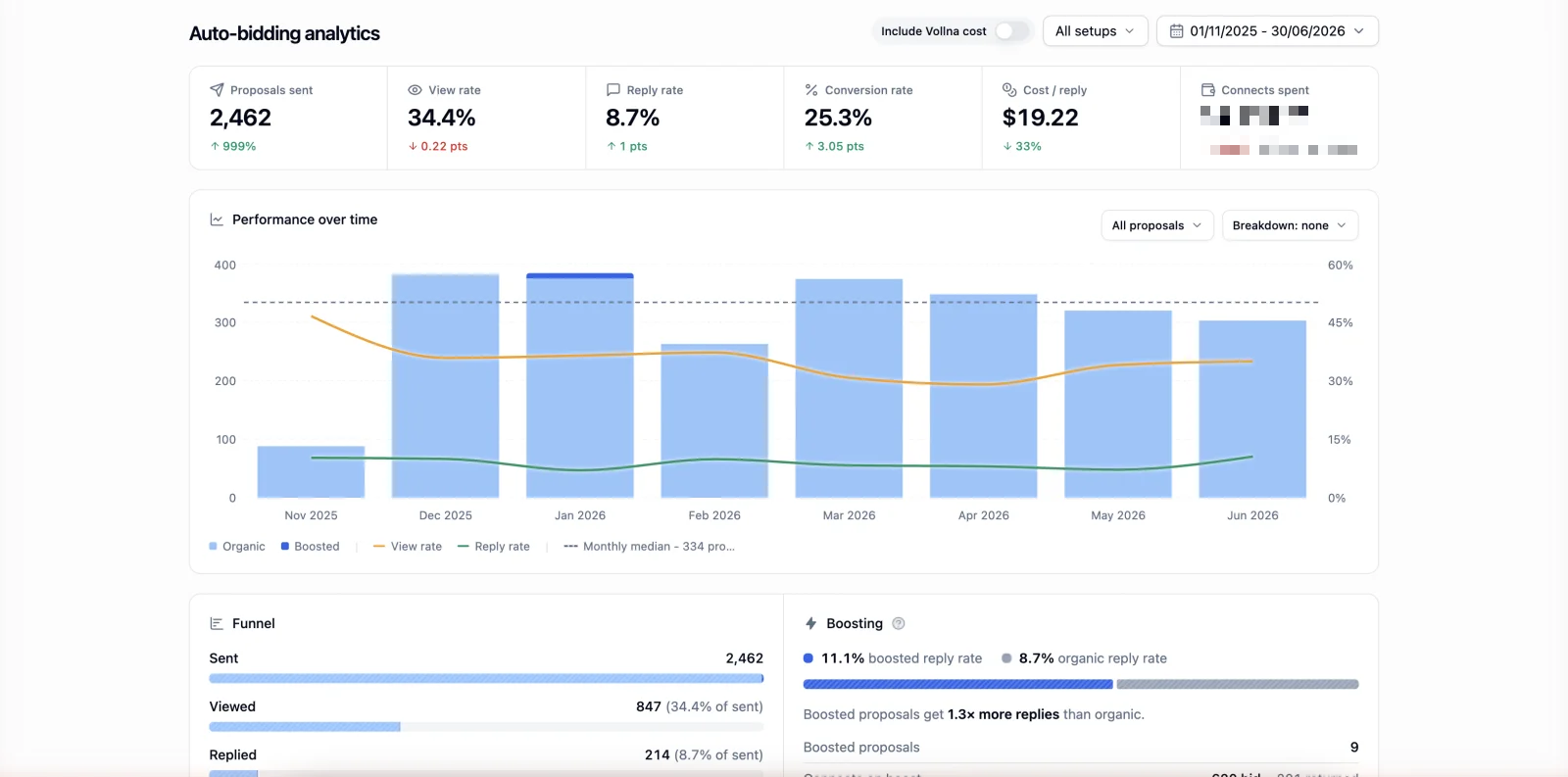The height and width of the screenshot is (777, 1568).
Task: Click the Viewed count 847 (34.4% of sent)
Action: [700, 706]
